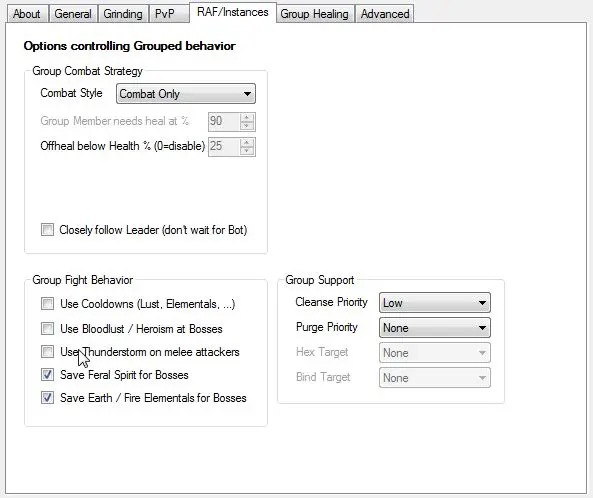
Task: Enable Use Thunderstorm on melee attackers
Action: tap(47, 352)
